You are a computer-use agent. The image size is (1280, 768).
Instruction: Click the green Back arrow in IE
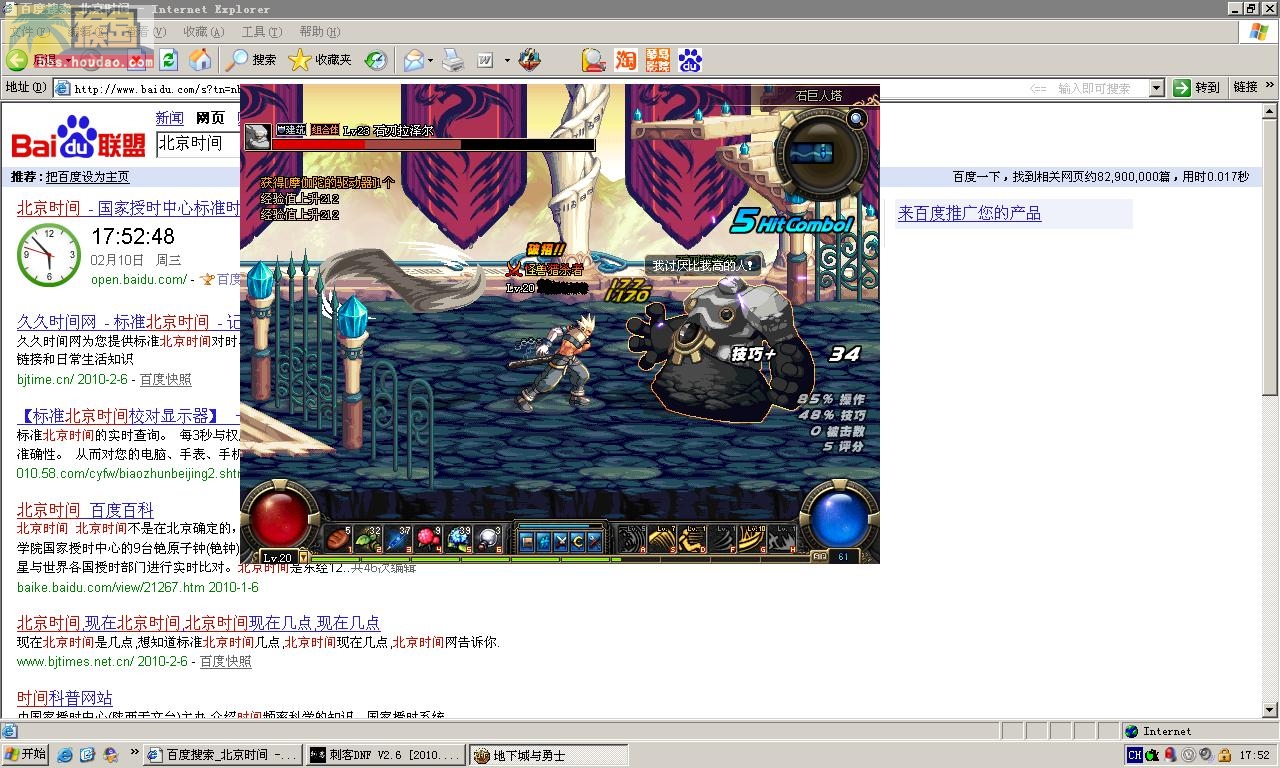[x=17, y=60]
